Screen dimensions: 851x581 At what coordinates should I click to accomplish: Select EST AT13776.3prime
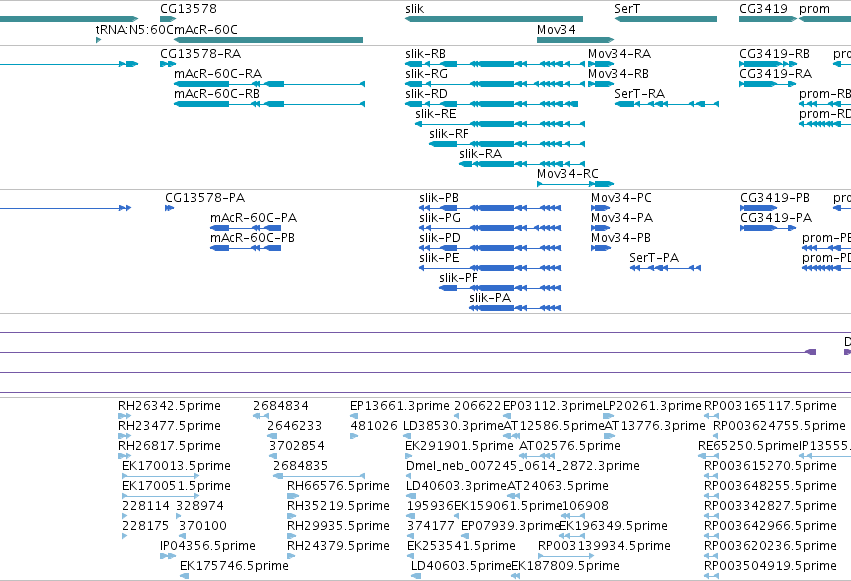(608, 436)
